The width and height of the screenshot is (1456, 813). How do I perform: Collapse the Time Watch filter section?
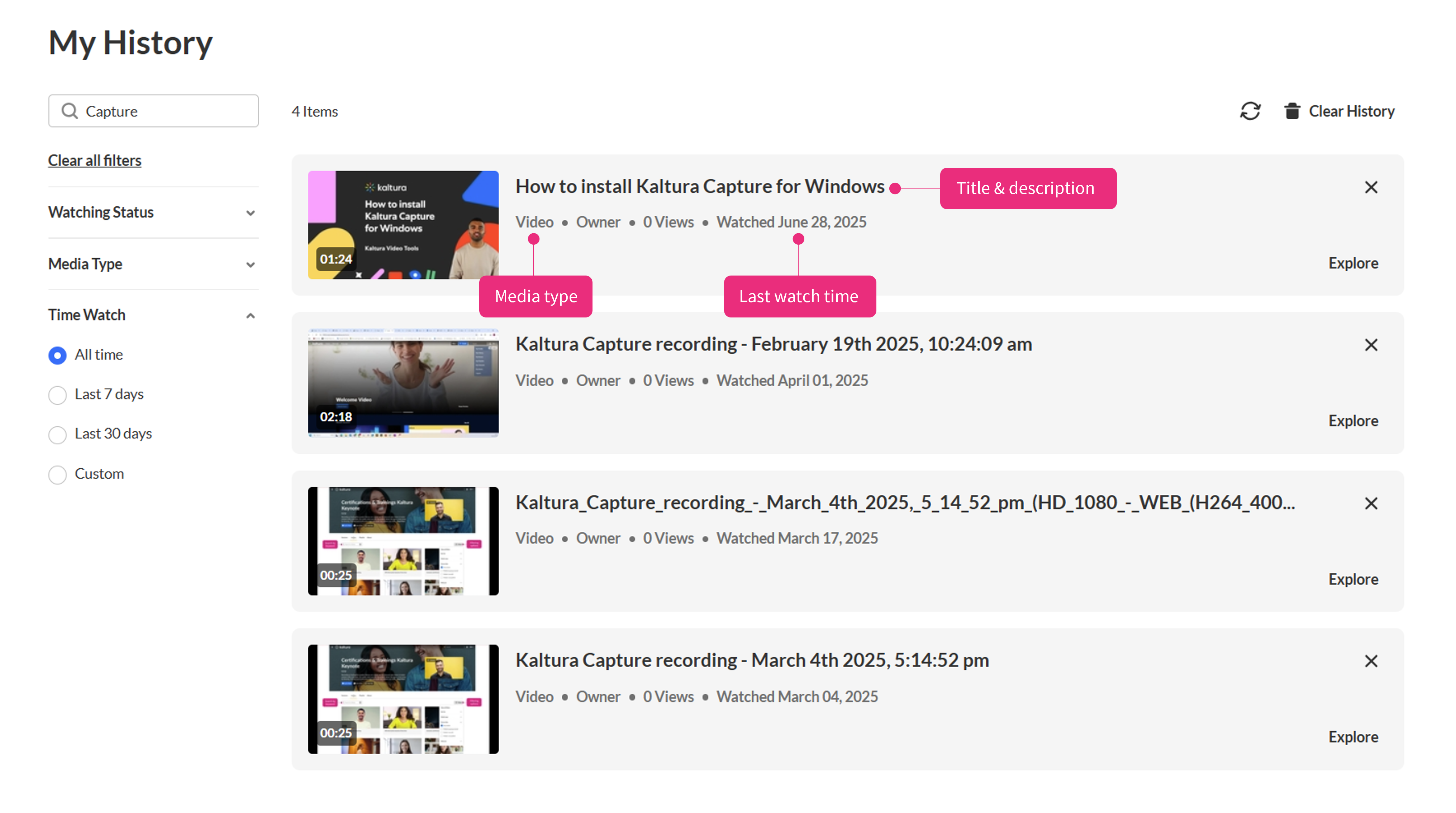tap(250, 315)
